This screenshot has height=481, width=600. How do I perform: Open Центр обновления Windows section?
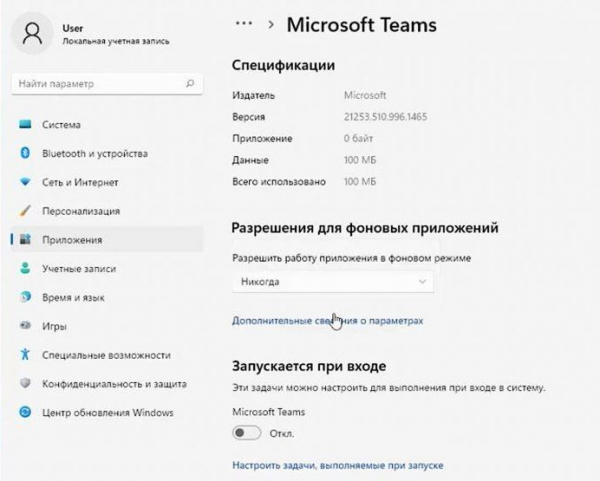[x=108, y=413]
